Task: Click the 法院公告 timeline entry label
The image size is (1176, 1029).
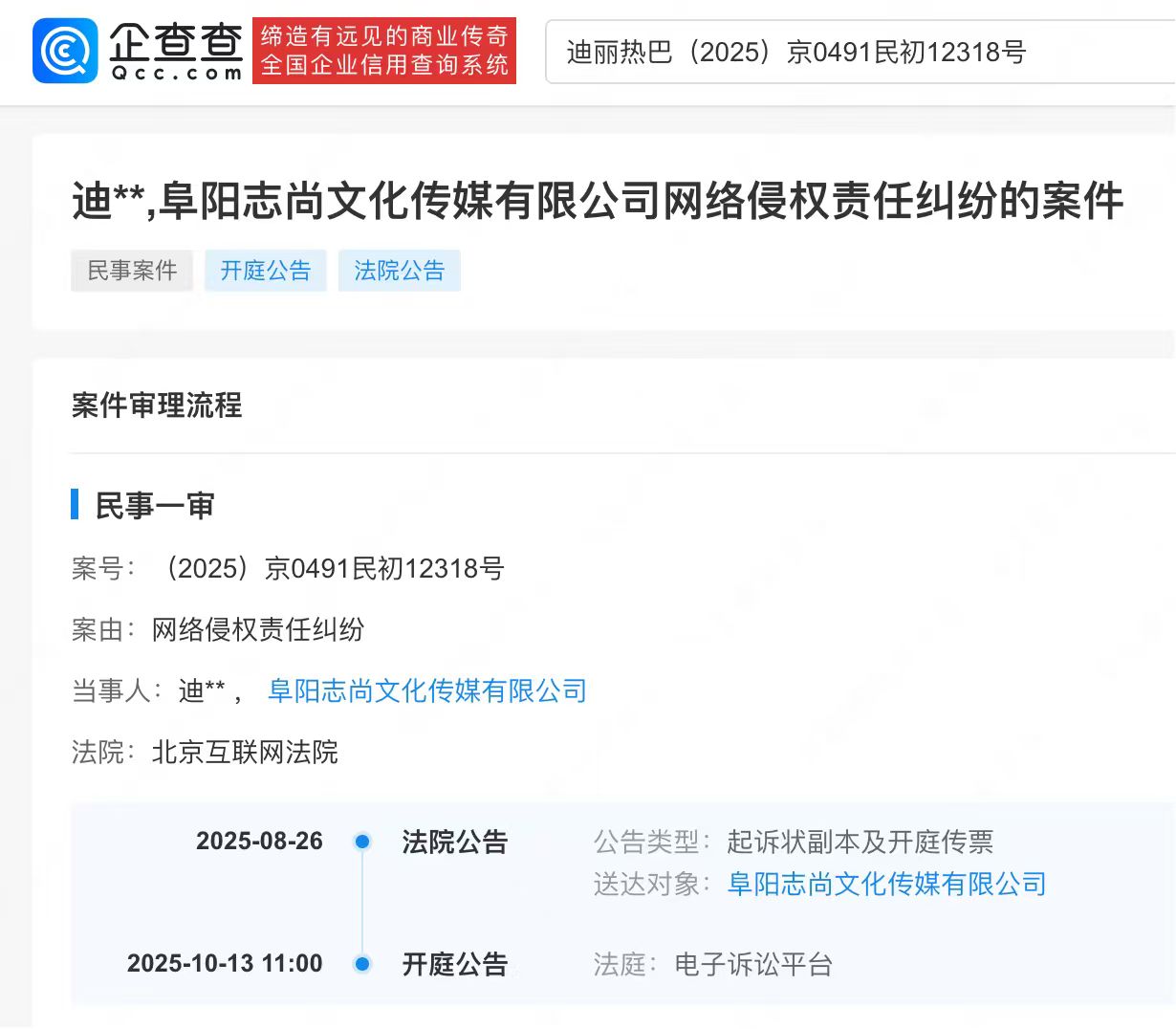Action: click(x=455, y=842)
